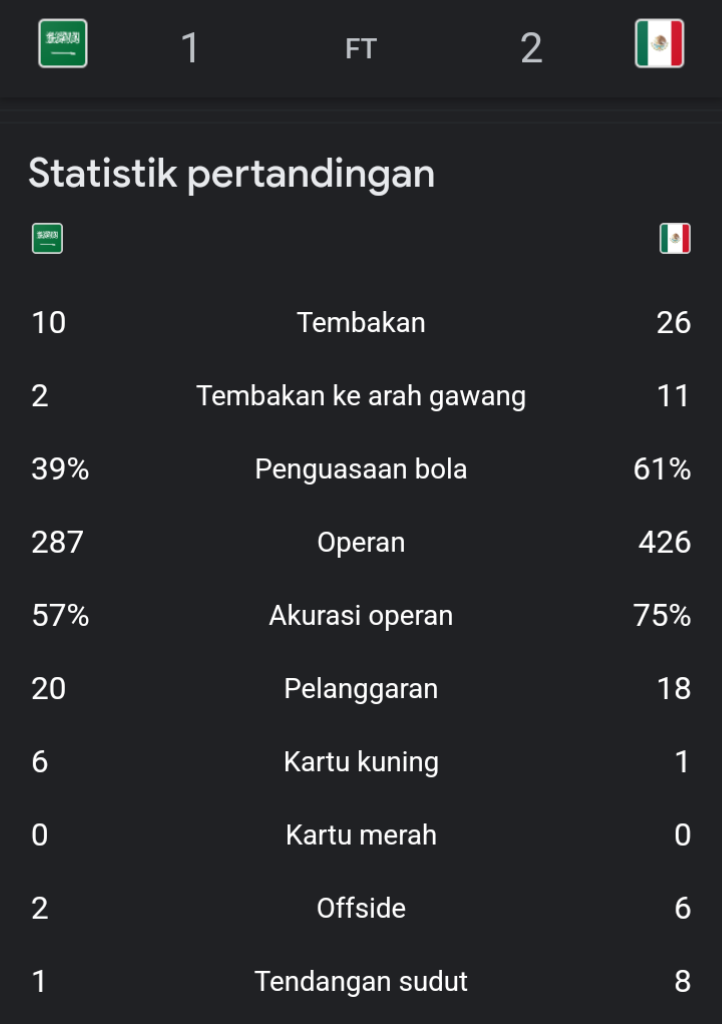722x1024 pixels.
Task: Tap Saudi Arabia's score of 1
Action: click(190, 48)
